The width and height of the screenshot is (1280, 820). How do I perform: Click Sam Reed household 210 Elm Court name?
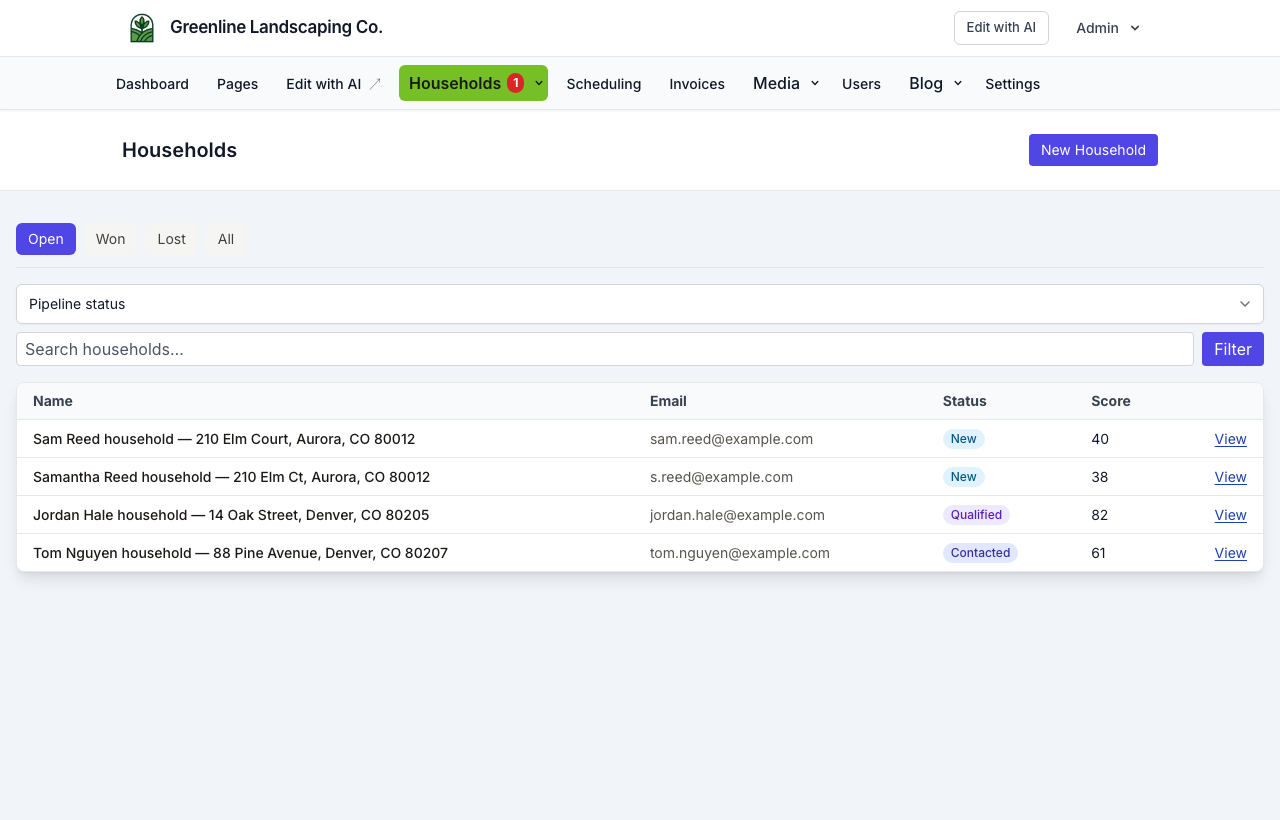[x=224, y=439]
